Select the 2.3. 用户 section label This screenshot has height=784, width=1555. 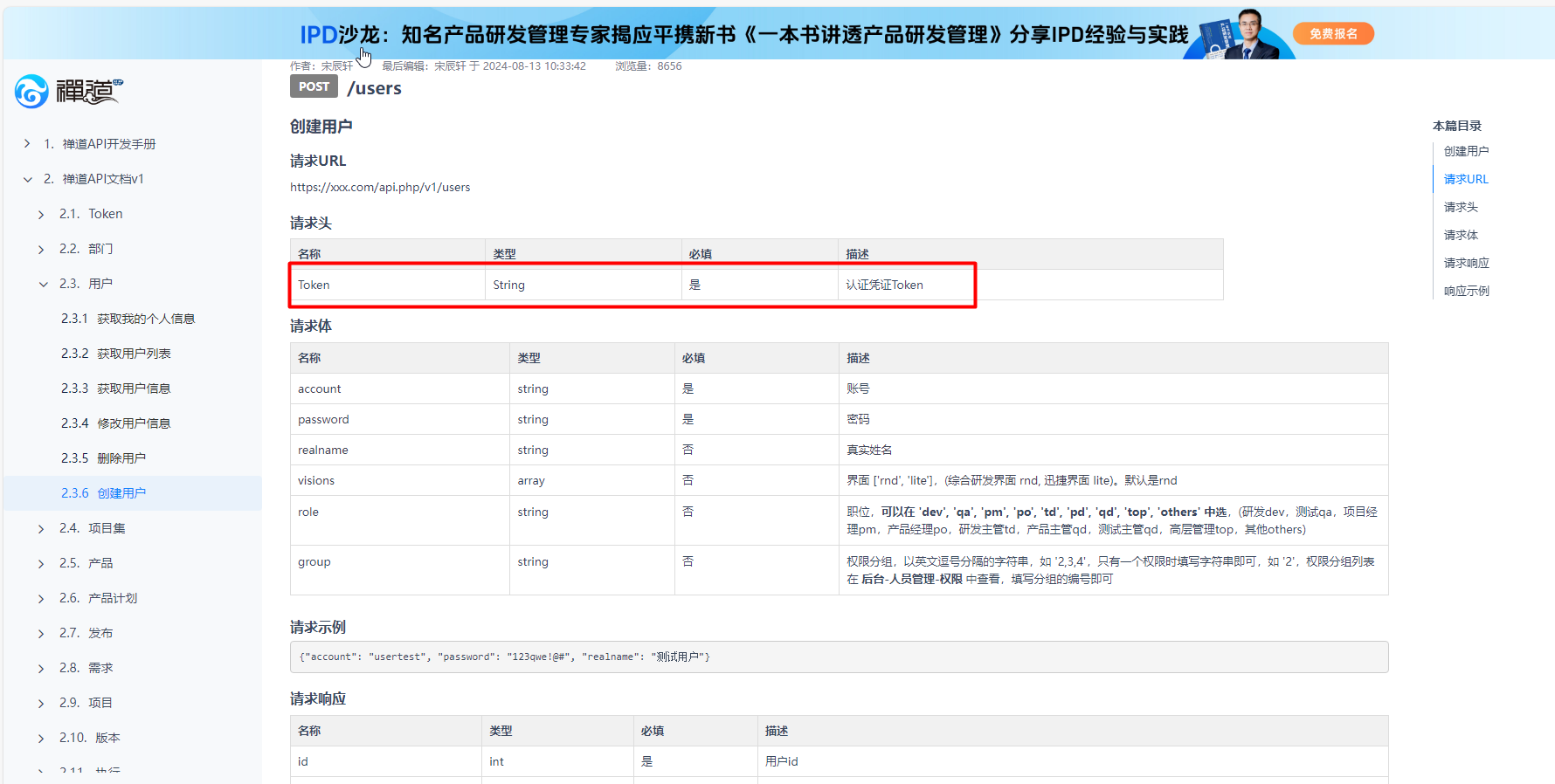pos(86,284)
